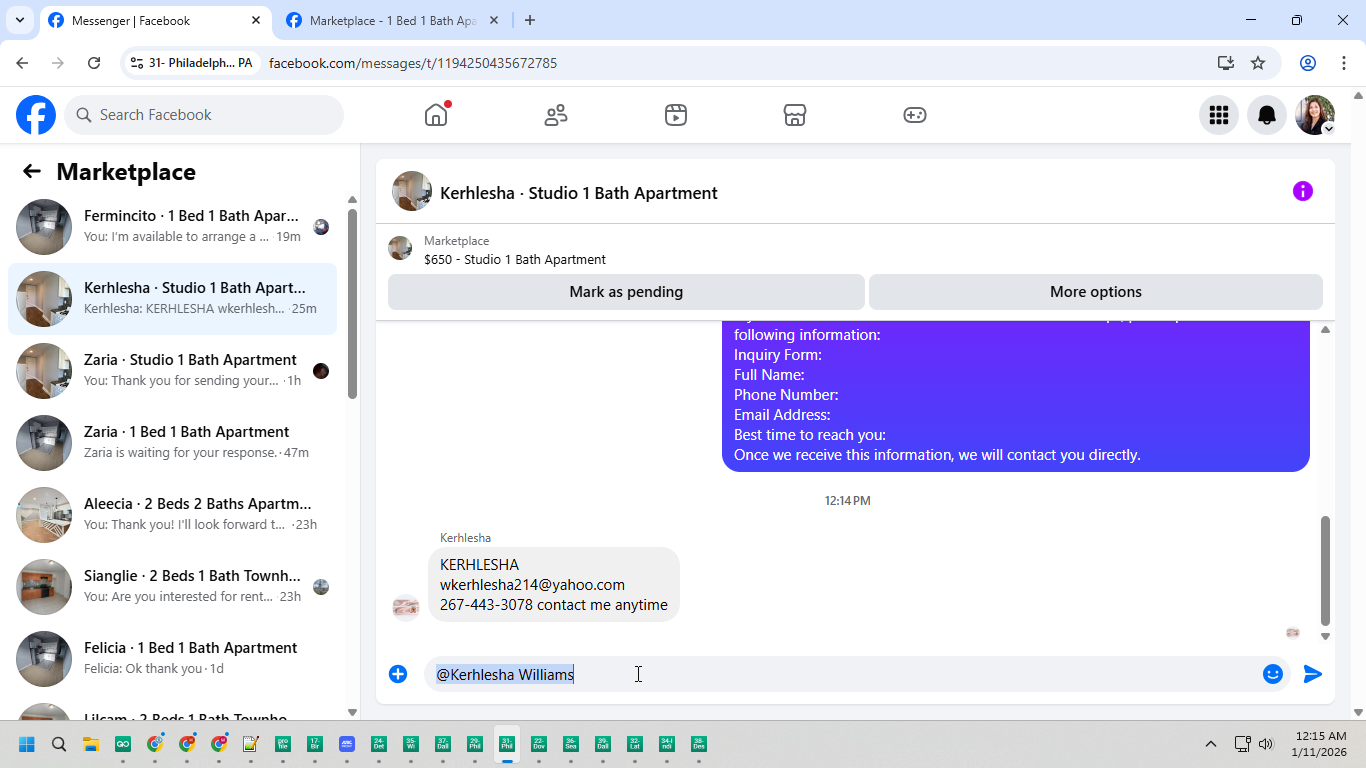Image resolution: width=1366 pixels, height=768 pixels.
Task: Click Kerhlesha's avatar in the chat header
Action: (412, 191)
